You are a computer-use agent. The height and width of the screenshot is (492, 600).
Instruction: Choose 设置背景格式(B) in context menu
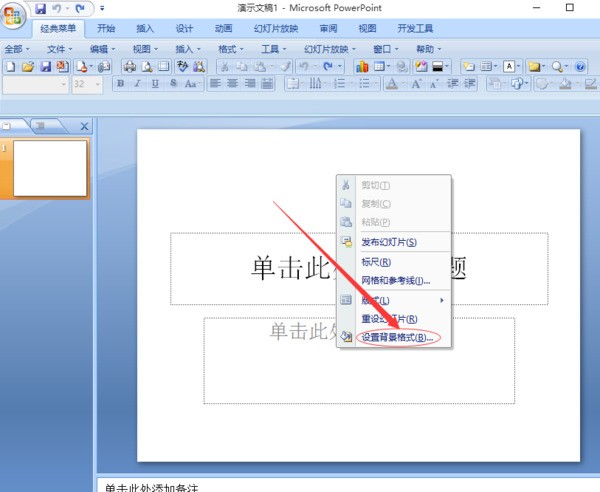click(394, 337)
